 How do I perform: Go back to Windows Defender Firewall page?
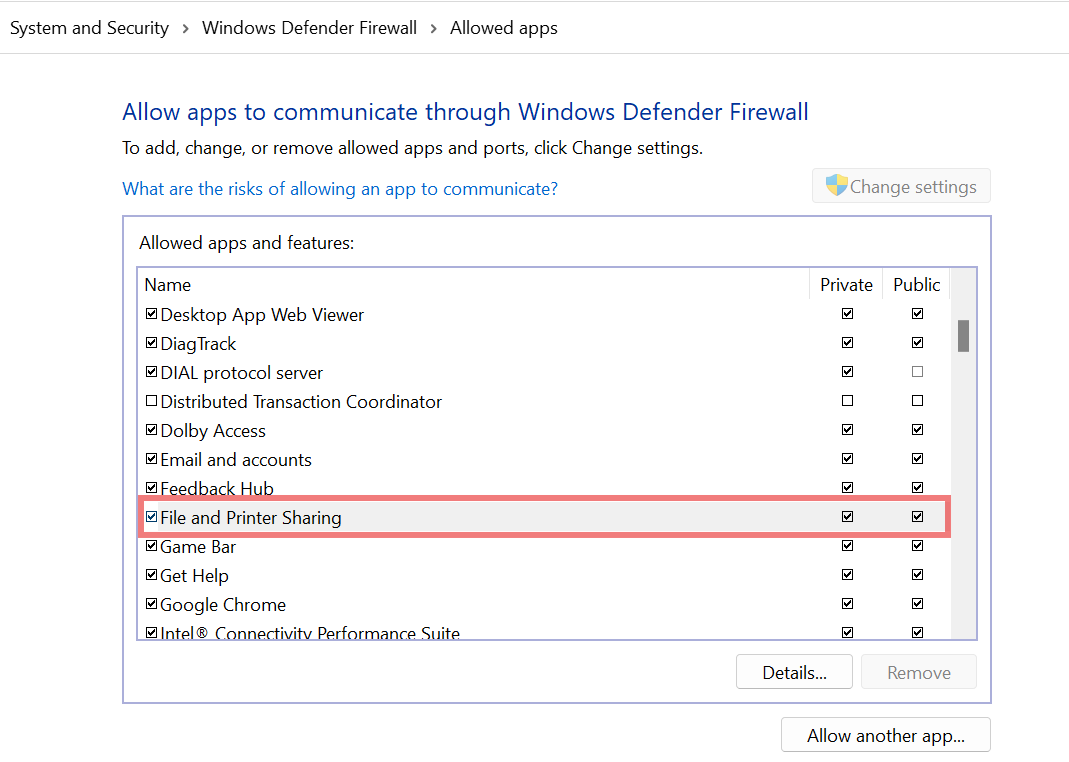pos(309,27)
